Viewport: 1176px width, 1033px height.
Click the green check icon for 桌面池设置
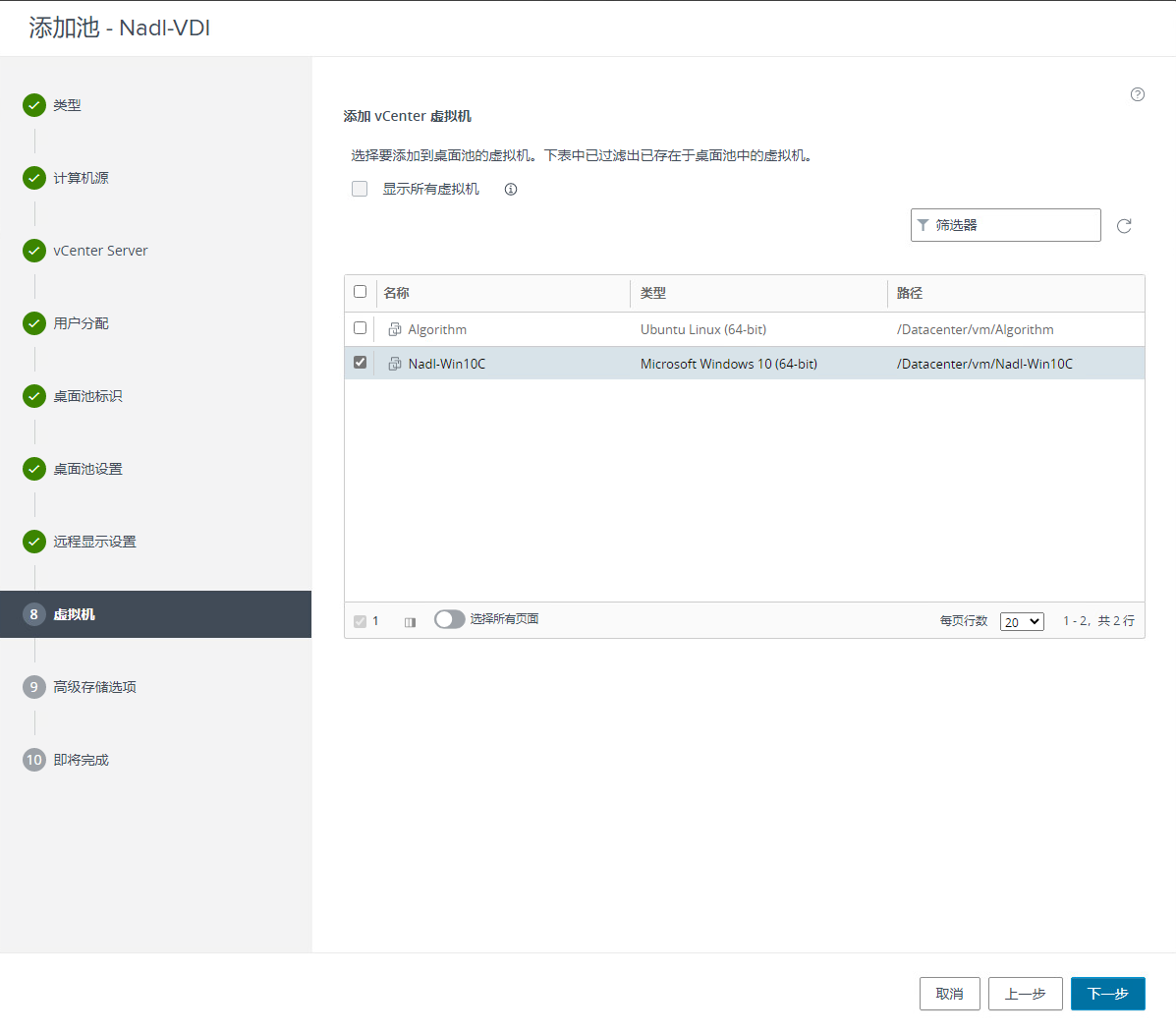click(33, 469)
